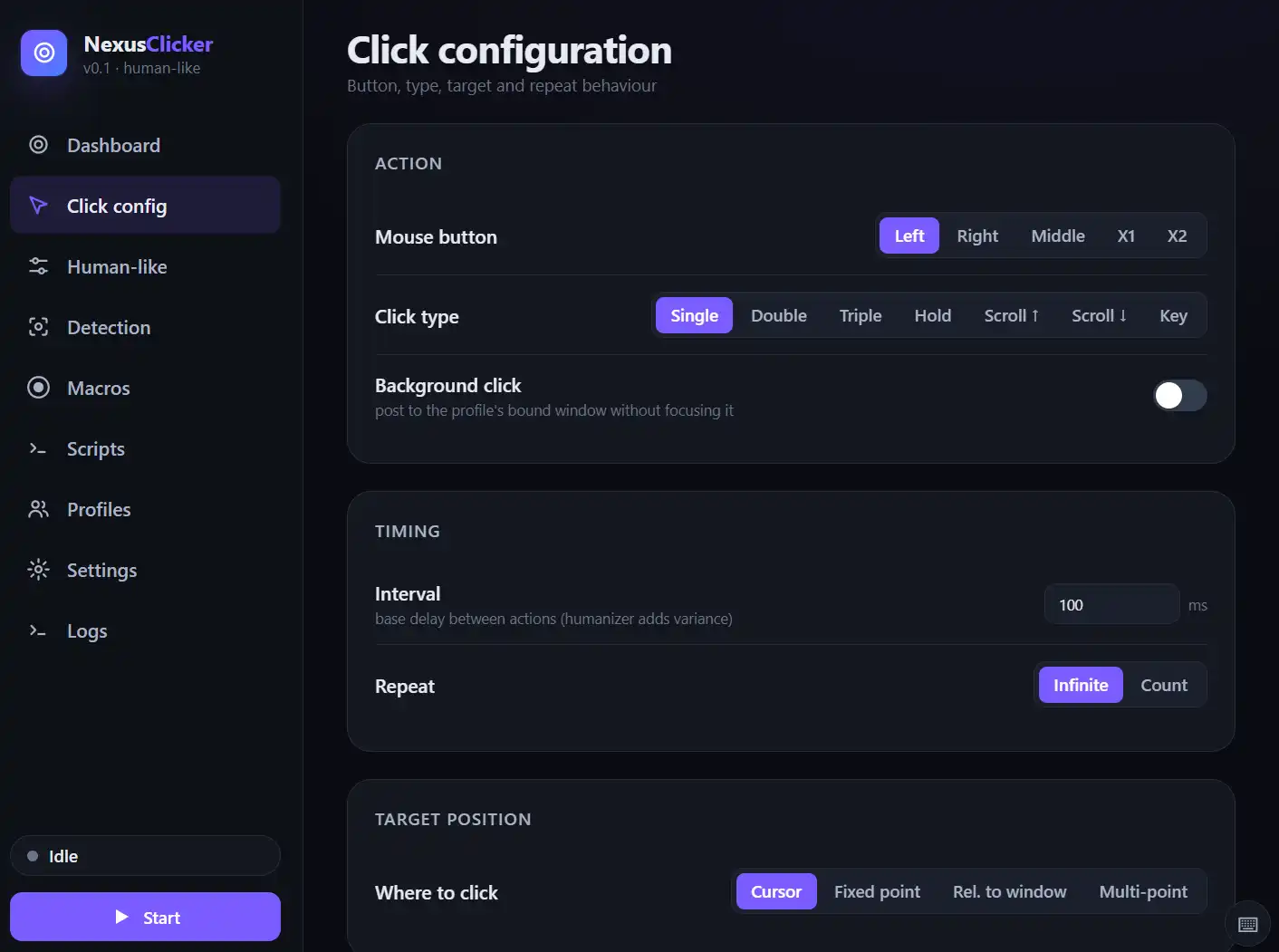Go to the Detection section
1279x952 pixels.
tap(145, 327)
